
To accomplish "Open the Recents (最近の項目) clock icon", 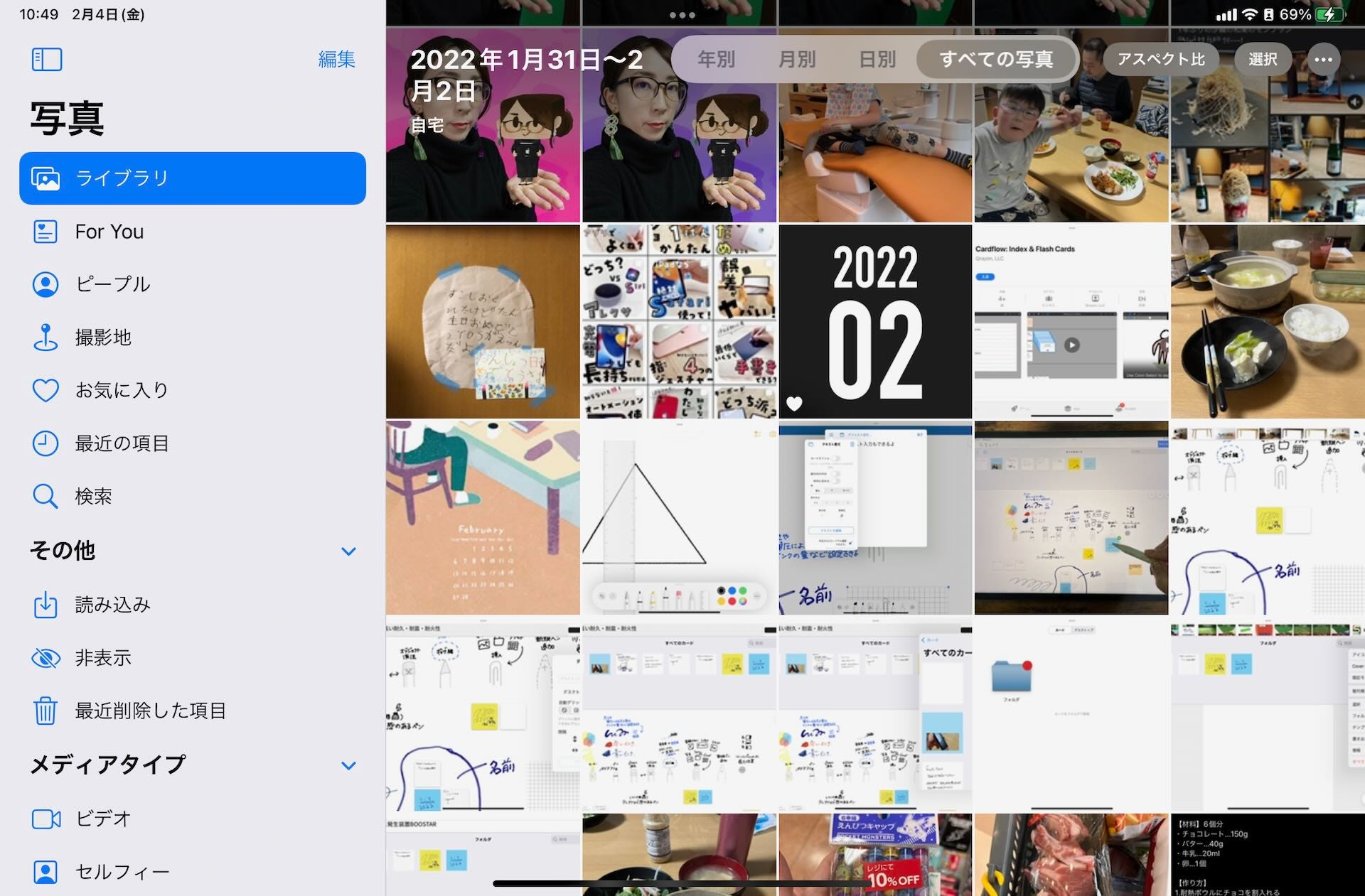I will click(x=45, y=443).
